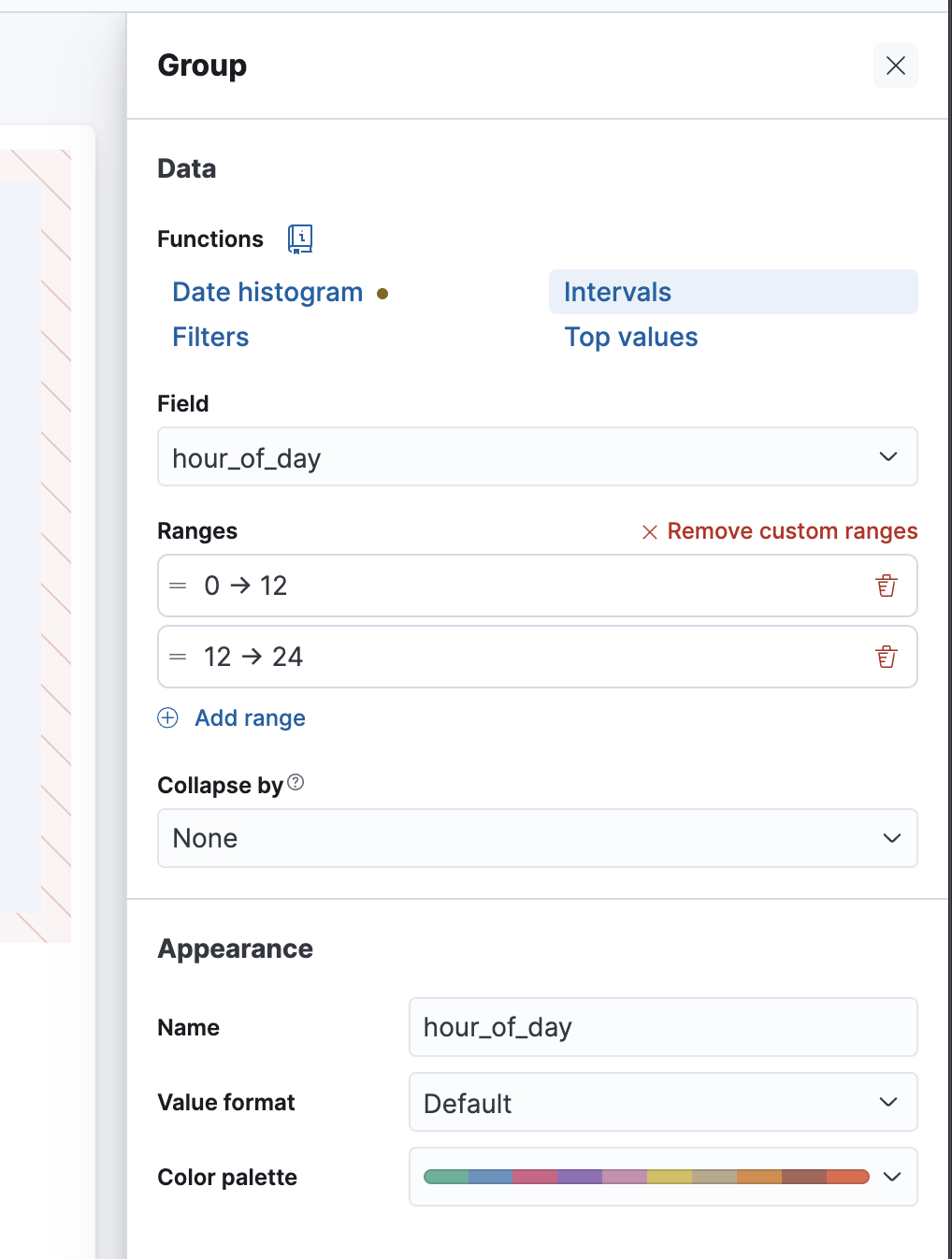Click the plus icon beside Add range
This screenshot has height=1259, width=952.
168,718
